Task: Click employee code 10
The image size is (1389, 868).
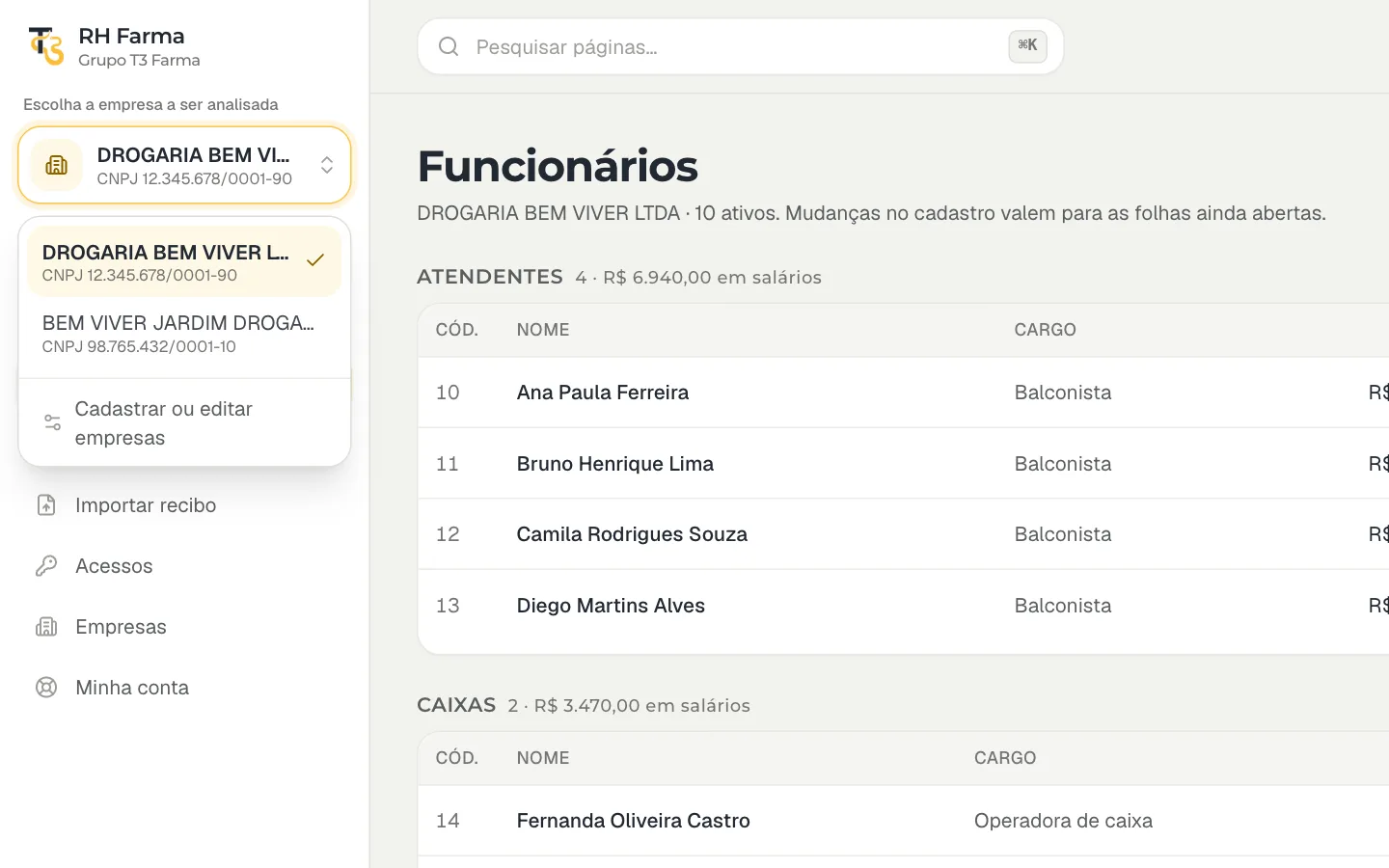Action: pyautogui.click(x=448, y=393)
